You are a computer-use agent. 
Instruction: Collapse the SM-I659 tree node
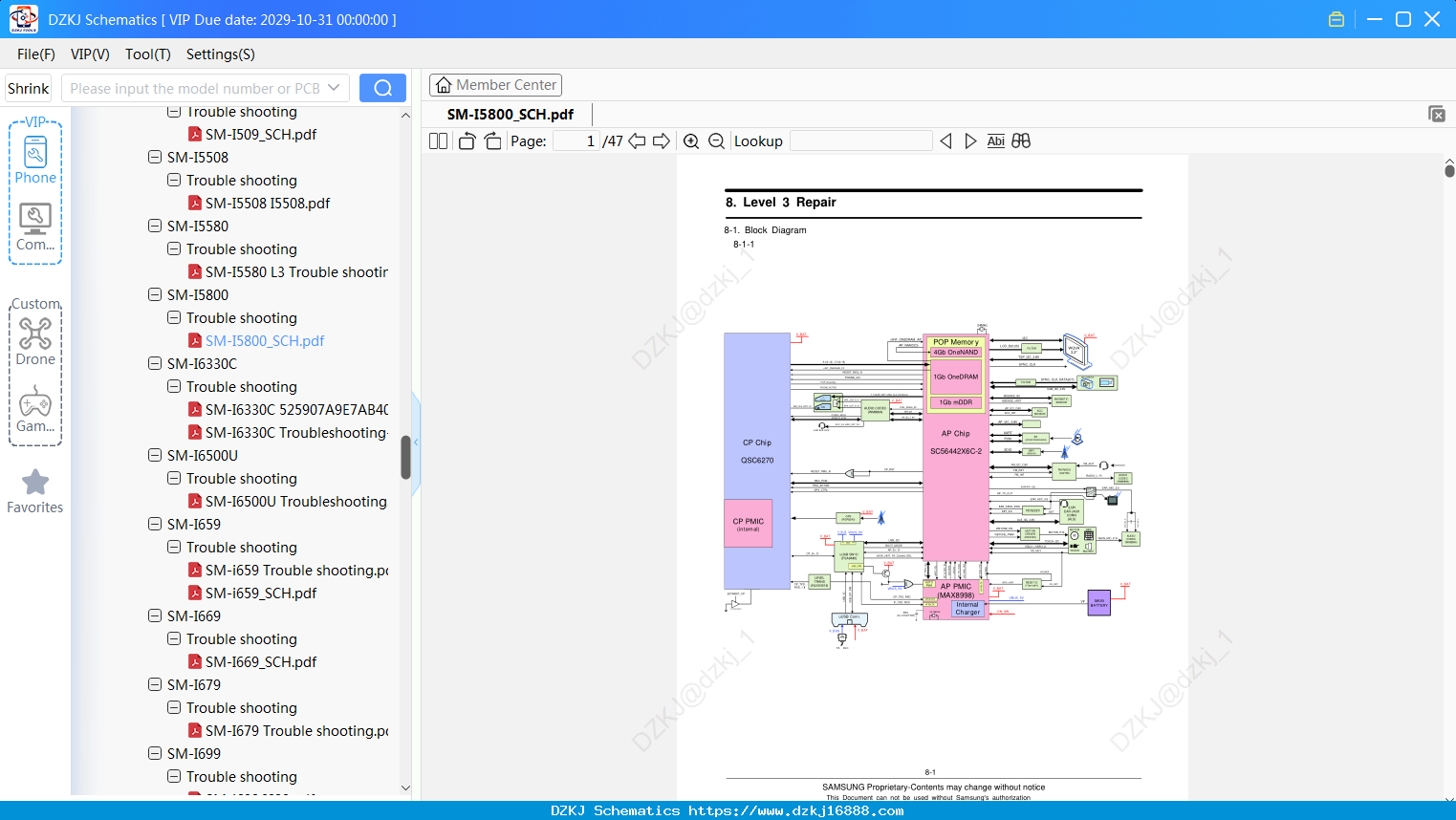coord(155,524)
